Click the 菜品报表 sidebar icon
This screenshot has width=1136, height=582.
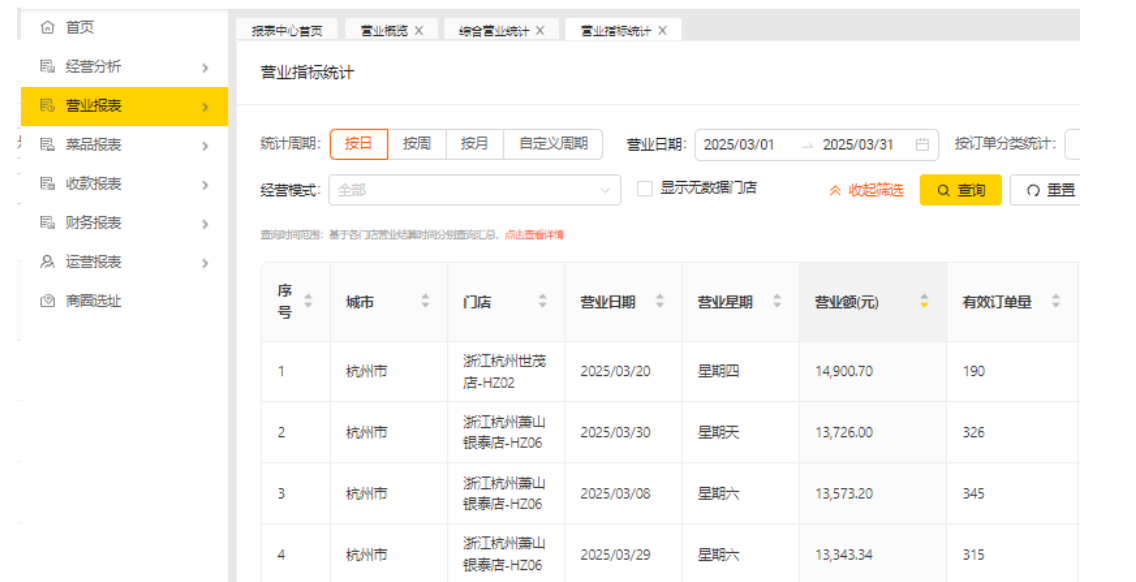click(x=47, y=145)
